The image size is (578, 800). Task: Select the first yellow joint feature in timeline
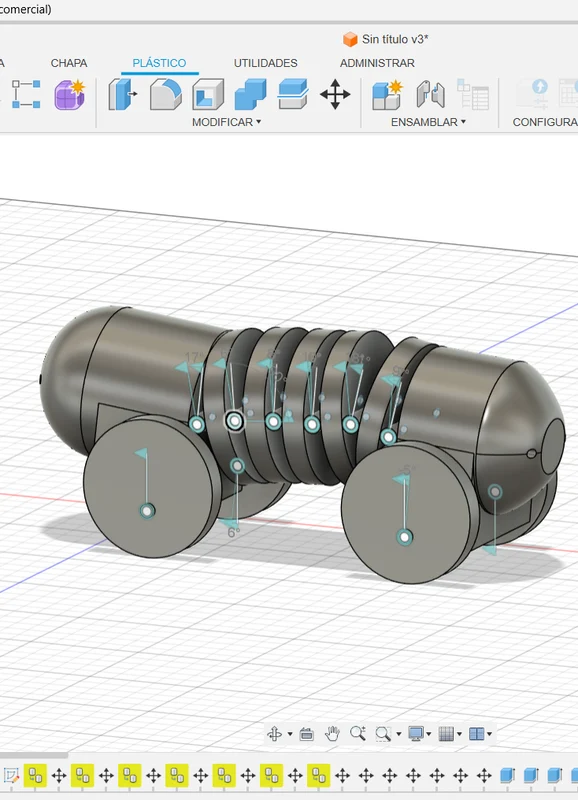[x=35, y=776]
